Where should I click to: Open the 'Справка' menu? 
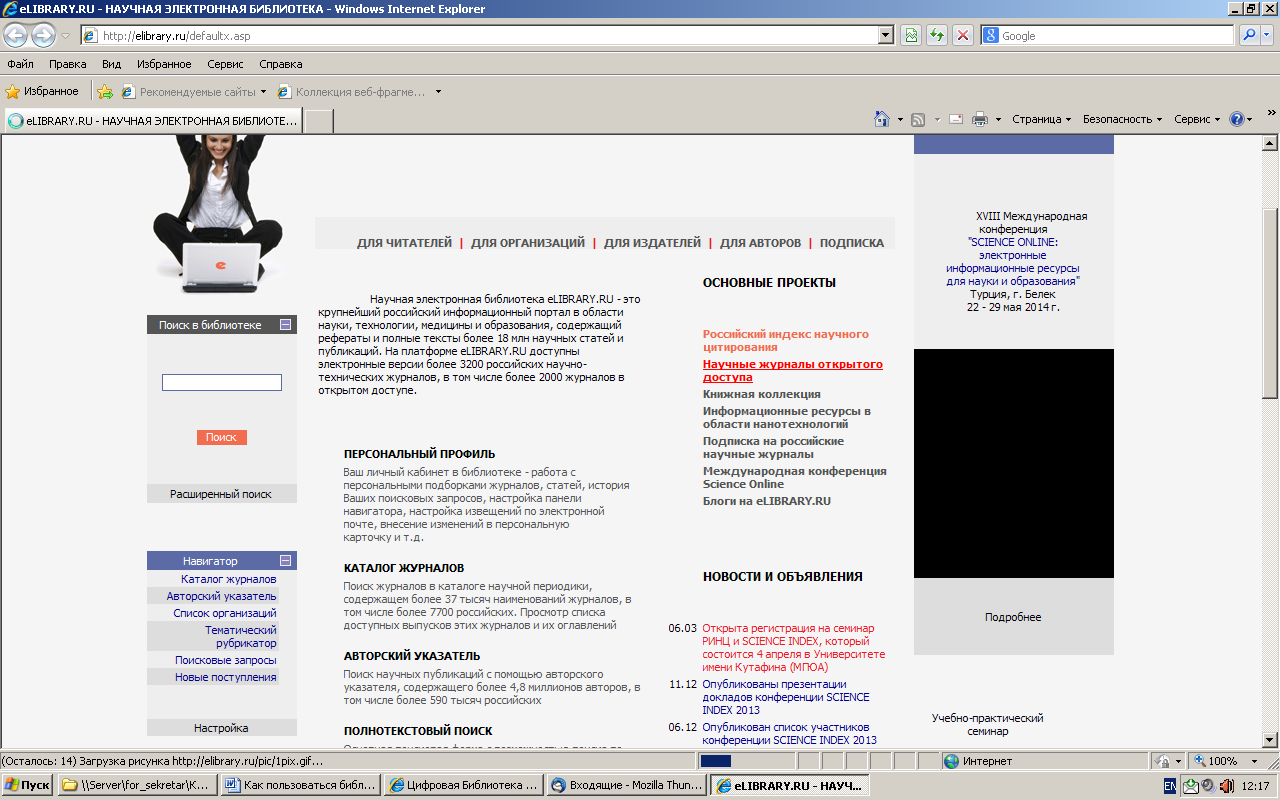tap(281, 64)
